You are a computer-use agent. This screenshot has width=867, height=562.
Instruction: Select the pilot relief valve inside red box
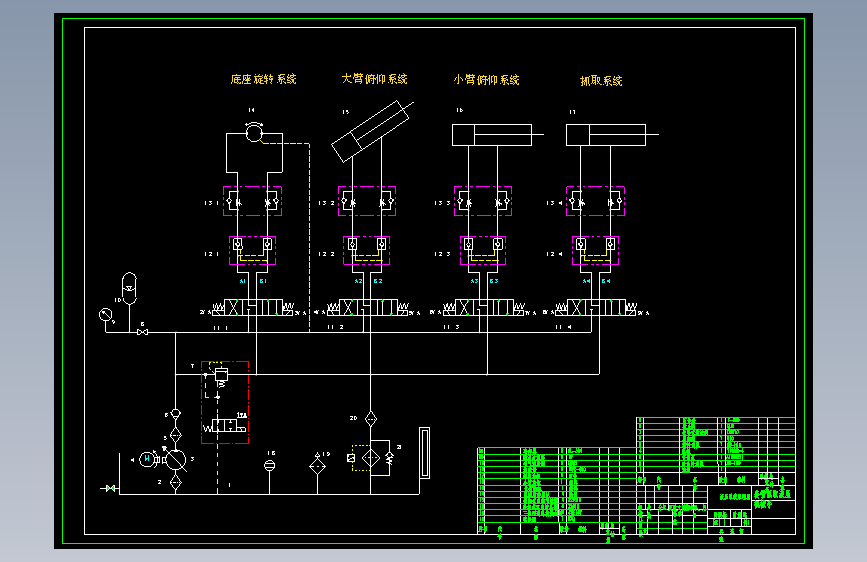point(221,376)
